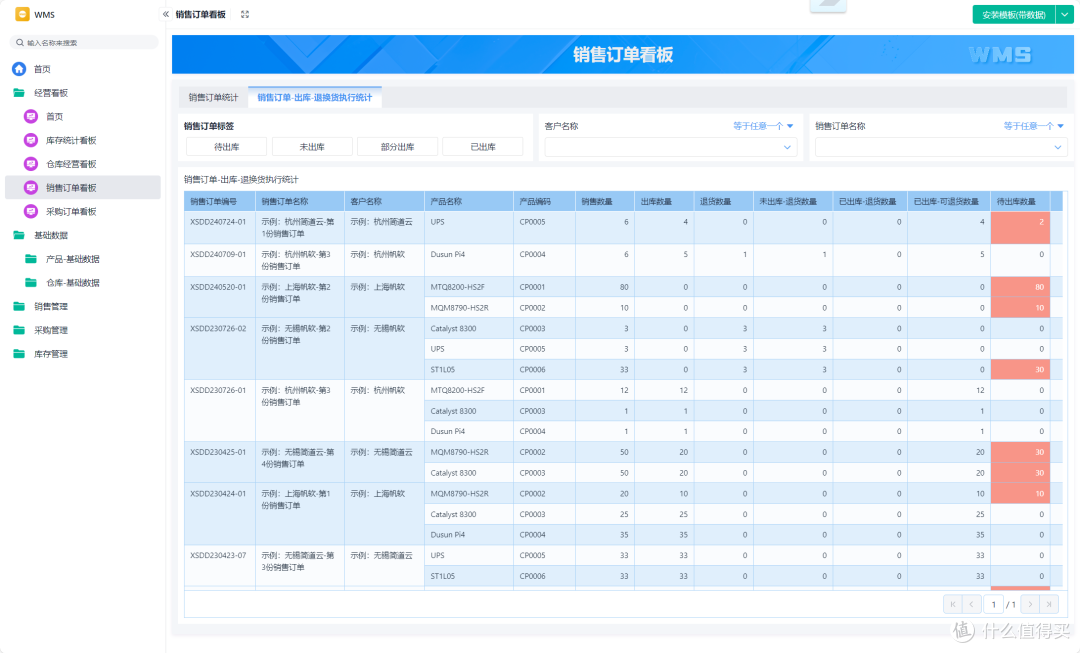Click product cell ST1L05 of order XSDD230726-02

(468, 369)
